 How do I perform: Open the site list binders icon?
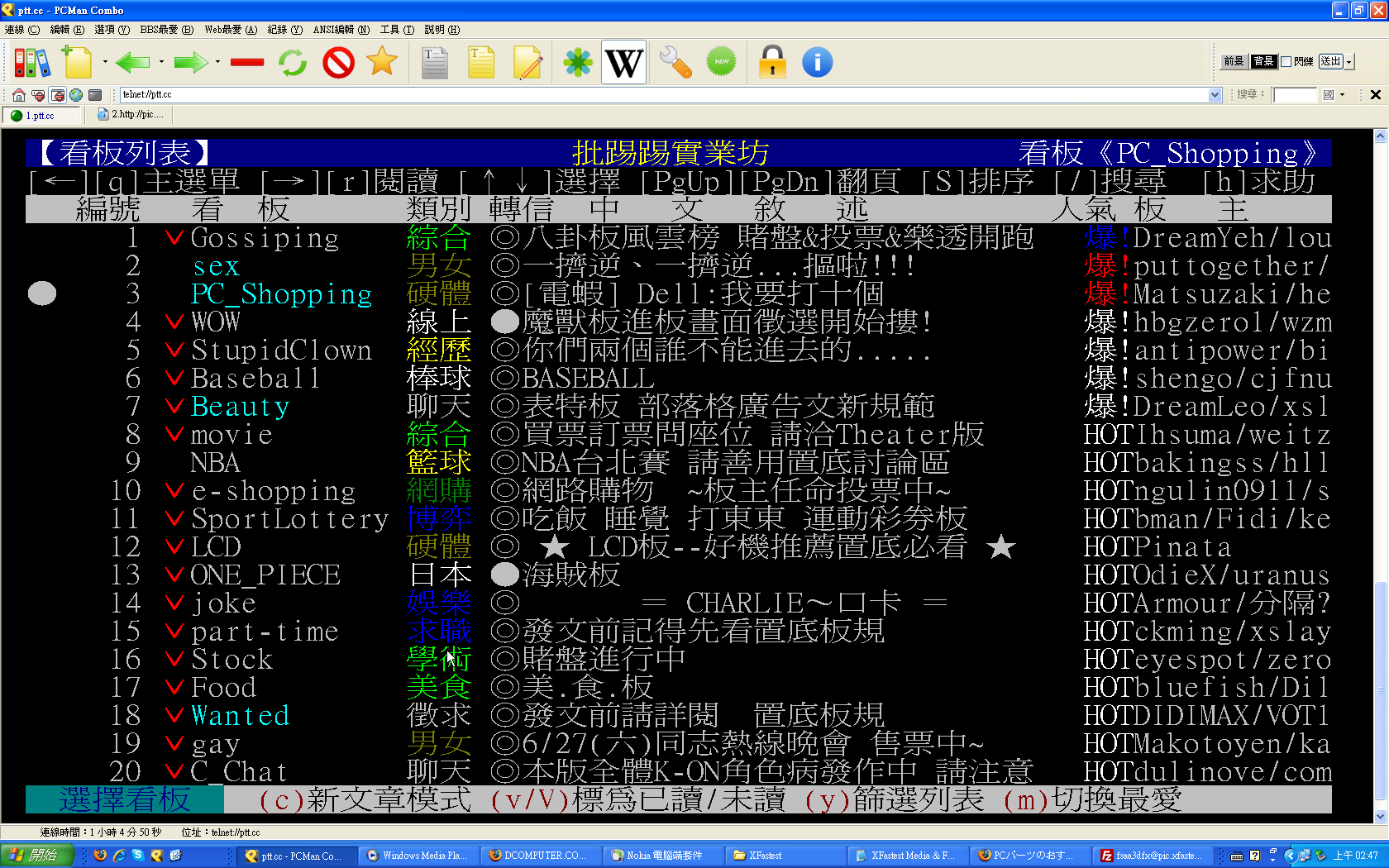[x=31, y=62]
